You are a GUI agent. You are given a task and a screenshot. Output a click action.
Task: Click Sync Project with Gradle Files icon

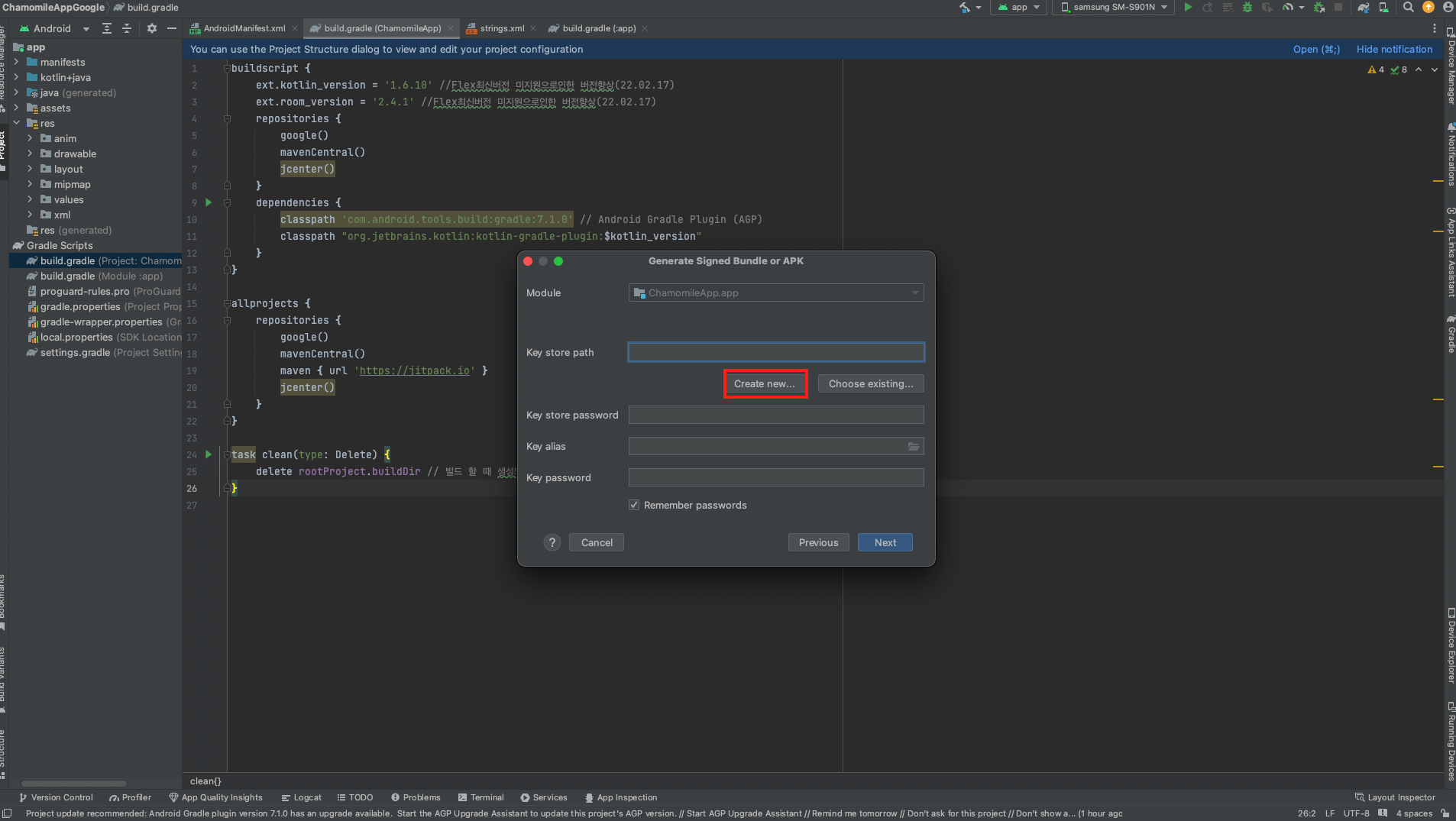tap(1364, 8)
